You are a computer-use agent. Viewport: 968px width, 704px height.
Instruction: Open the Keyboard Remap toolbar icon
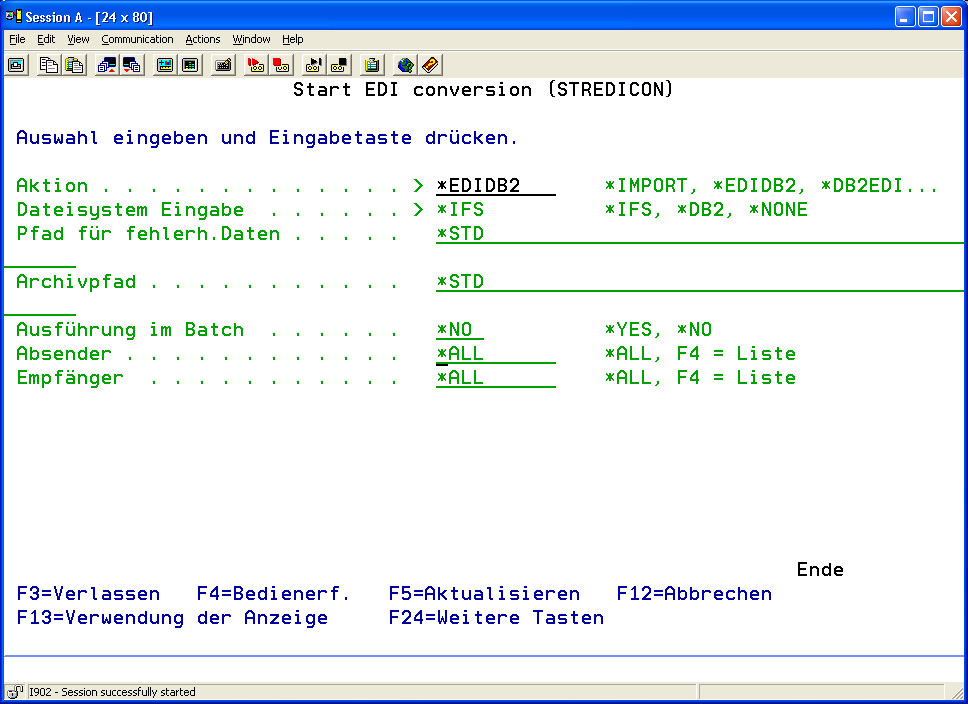click(x=224, y=65)
